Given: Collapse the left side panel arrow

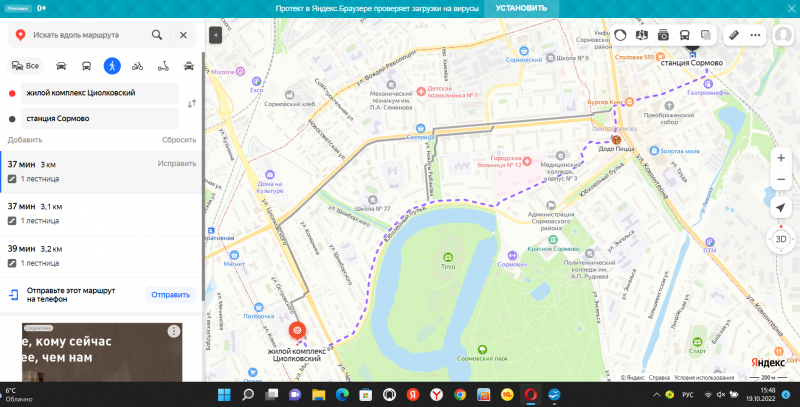Looking at the screenshot, I should pos(215,35).
